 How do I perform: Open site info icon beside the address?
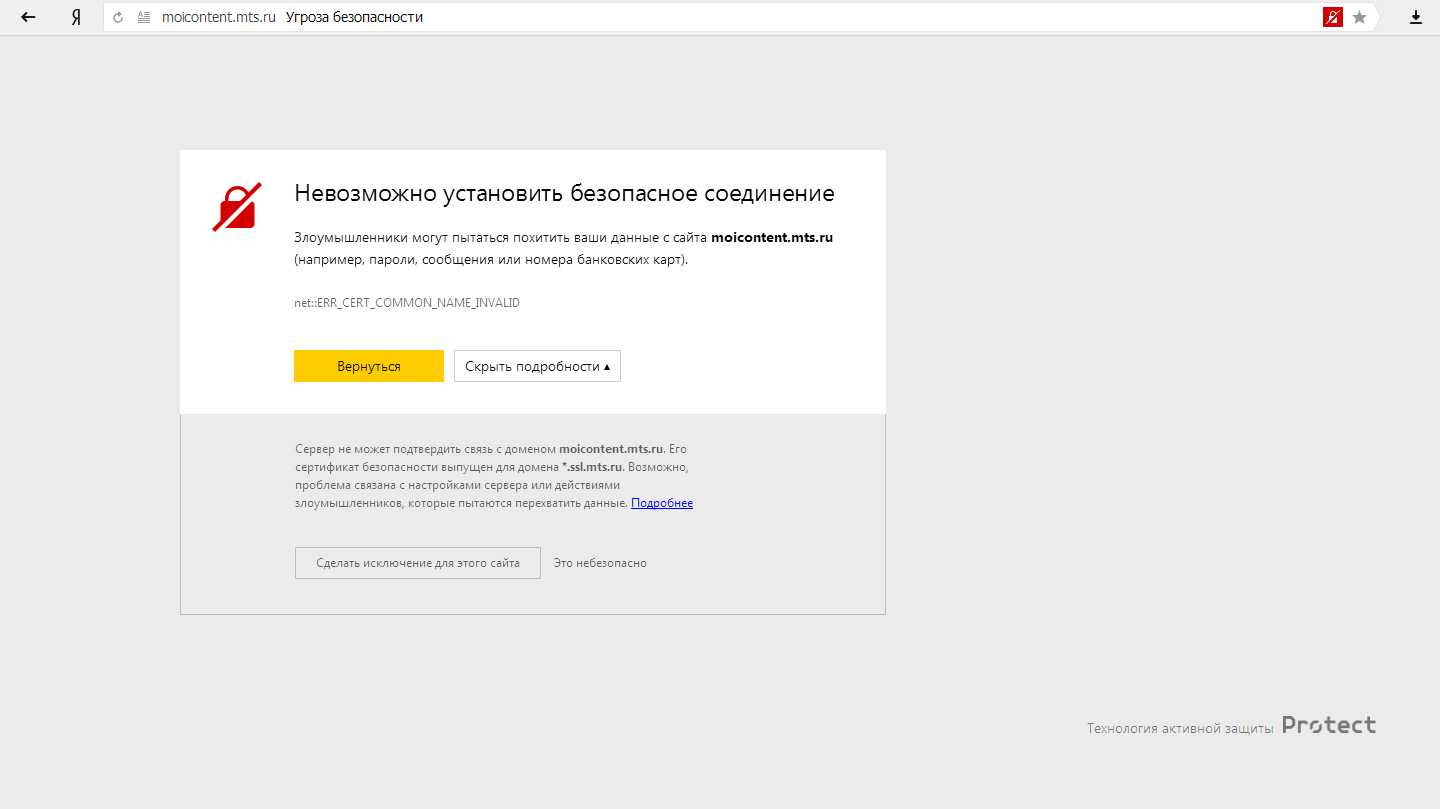pyautogui.click(x=144, y=17)
